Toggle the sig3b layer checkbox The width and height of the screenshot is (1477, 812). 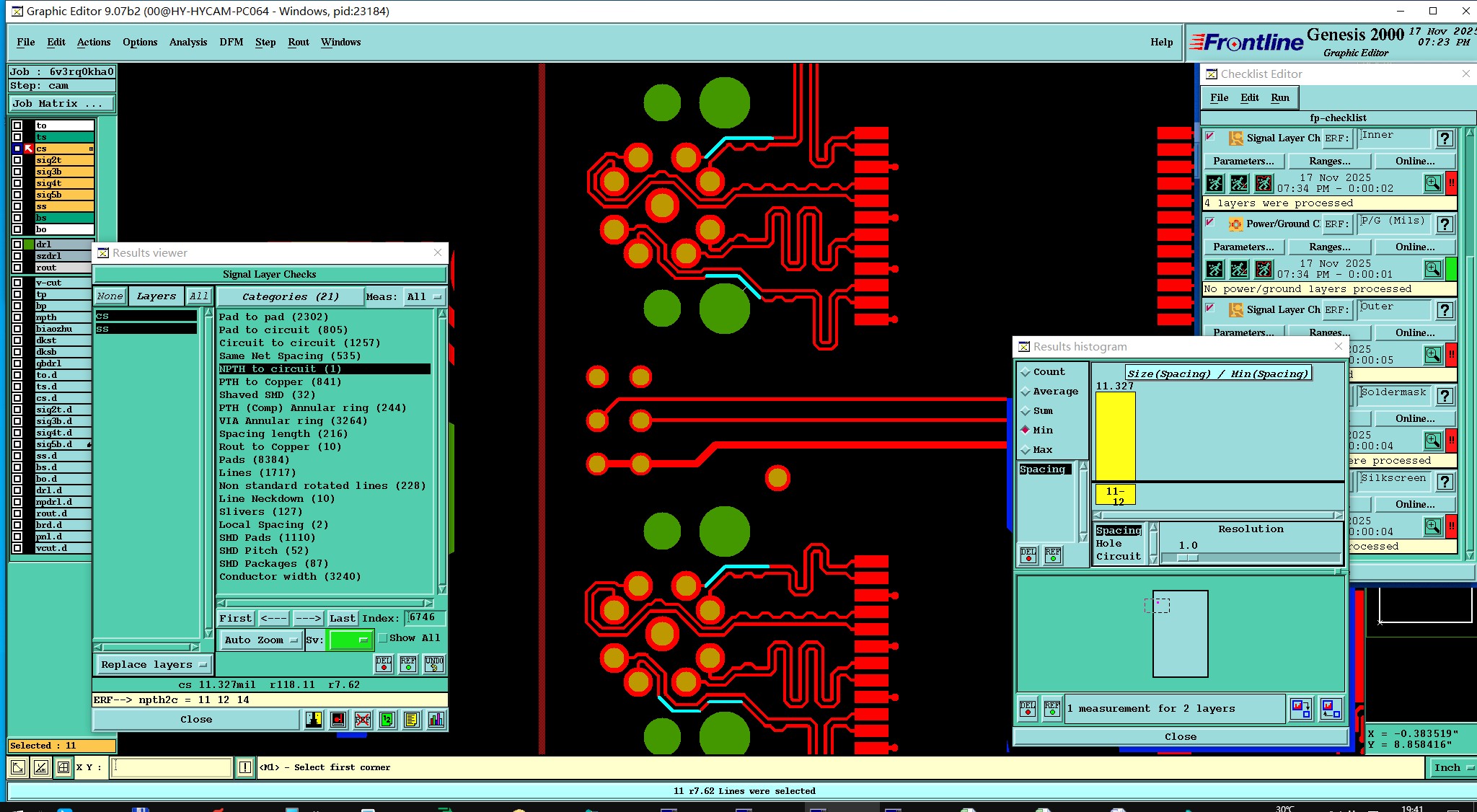[17, 172]
